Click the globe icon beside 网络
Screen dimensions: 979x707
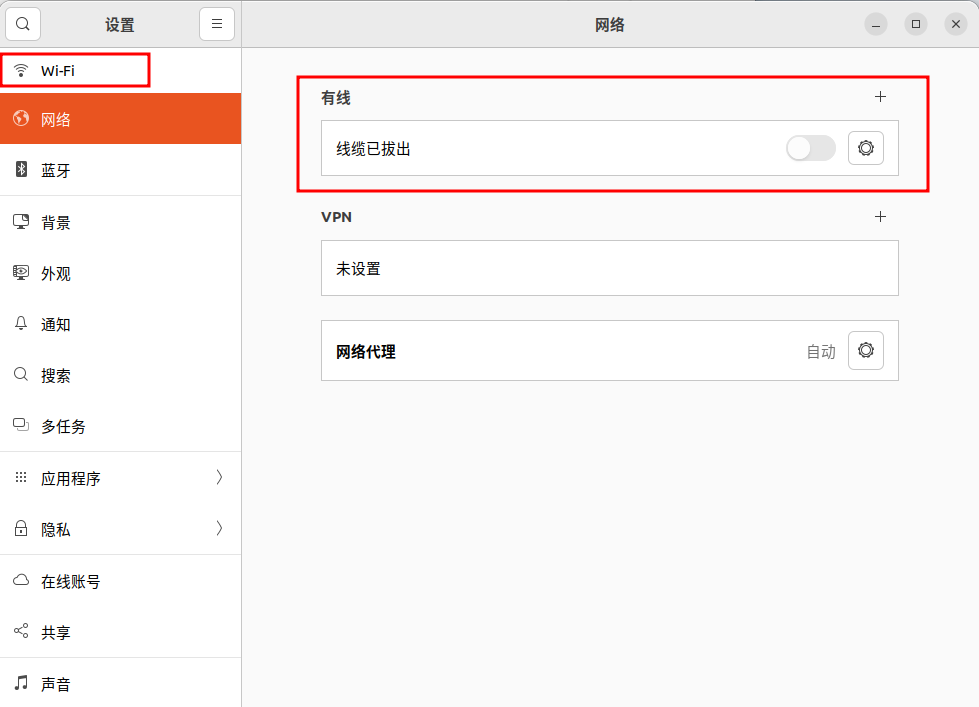click(x=21, y=118)
